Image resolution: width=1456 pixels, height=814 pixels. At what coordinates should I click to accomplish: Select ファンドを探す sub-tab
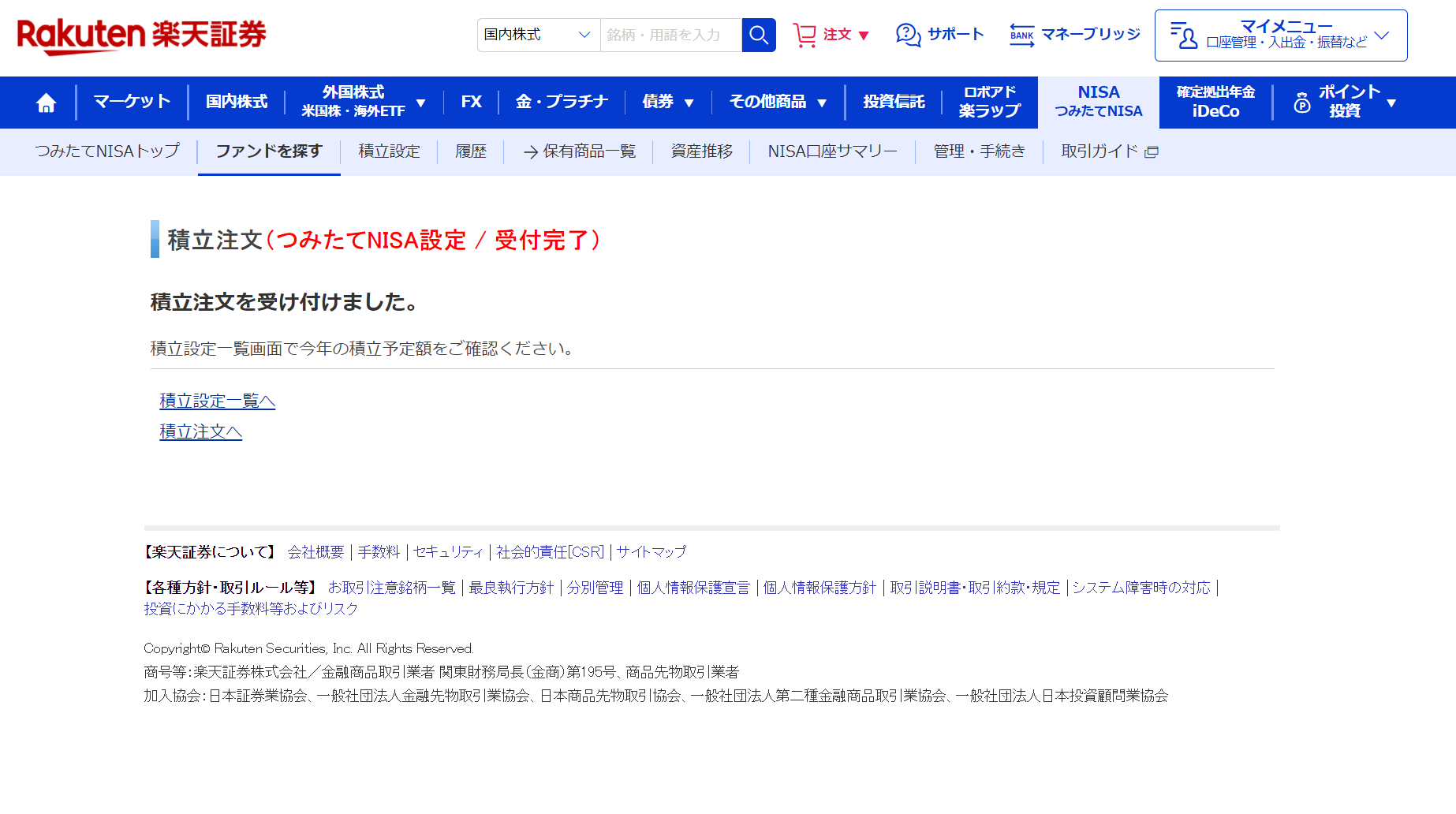point(269,151)
